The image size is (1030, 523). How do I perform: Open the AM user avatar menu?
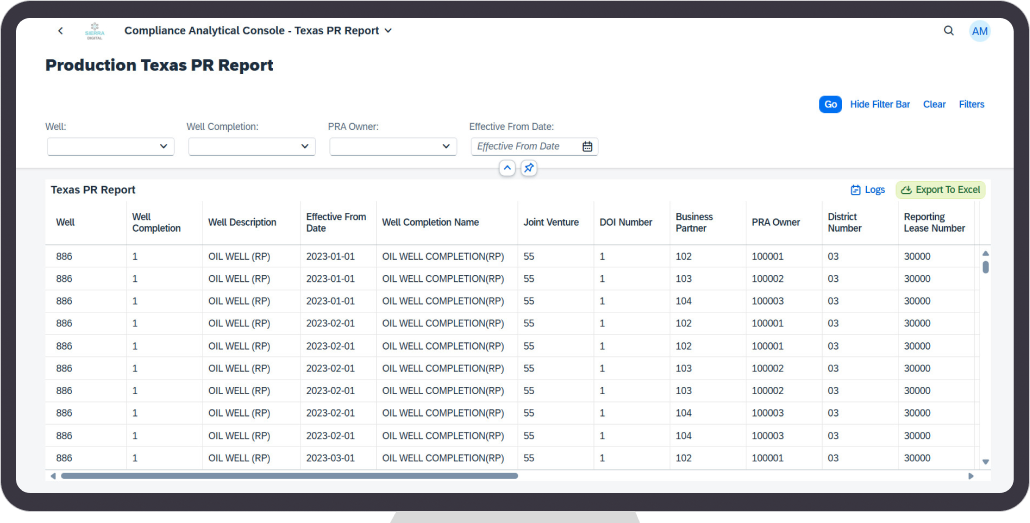click(979, 31)
